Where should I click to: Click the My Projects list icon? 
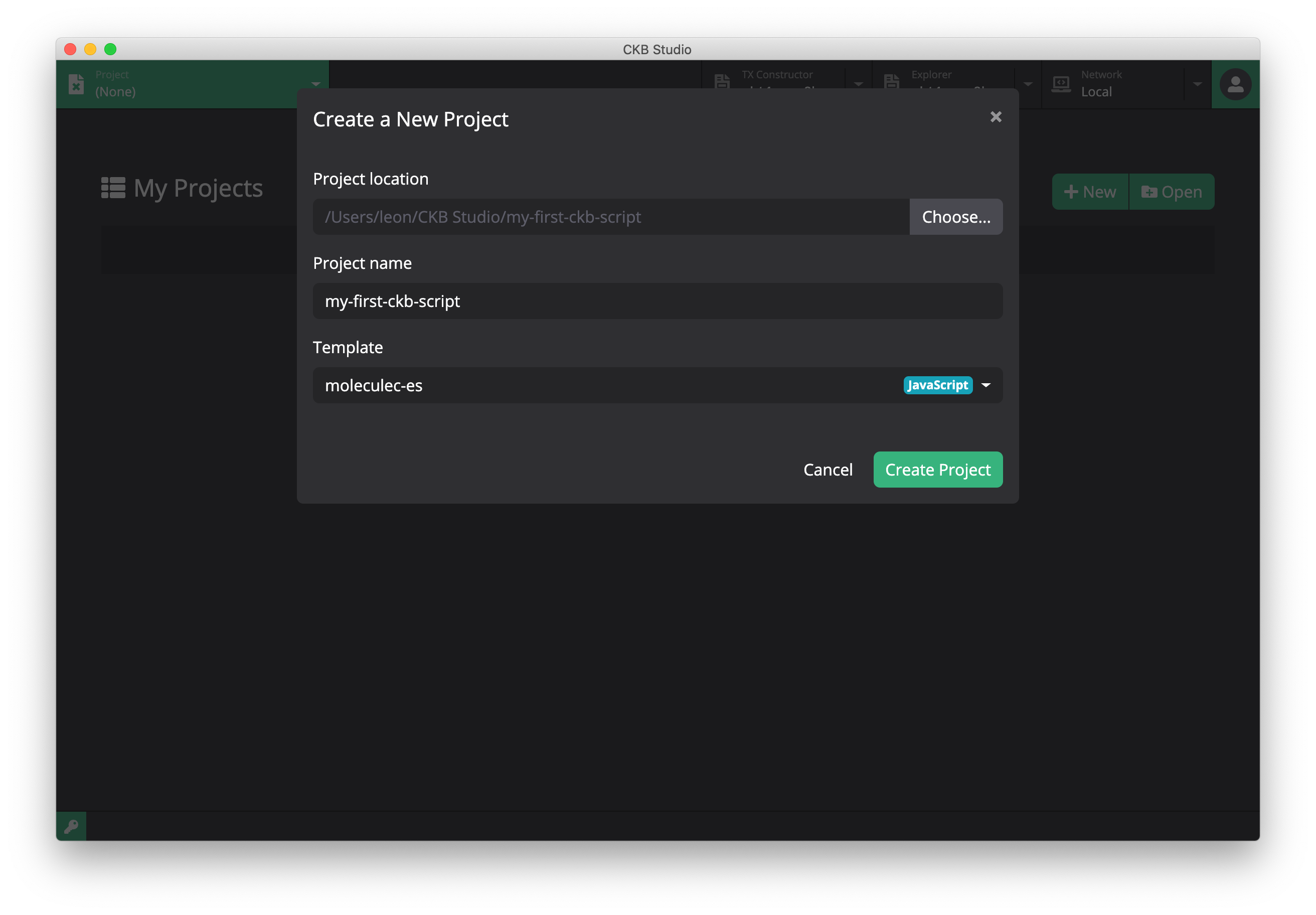coord(113,188)
